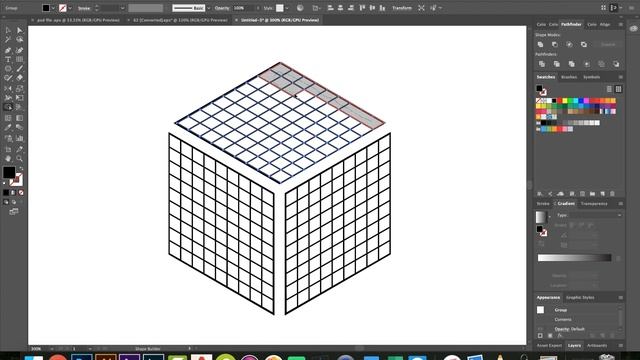Screen dimensions: 640x360
Task: Click Transform in control bar
Action: 402,8
